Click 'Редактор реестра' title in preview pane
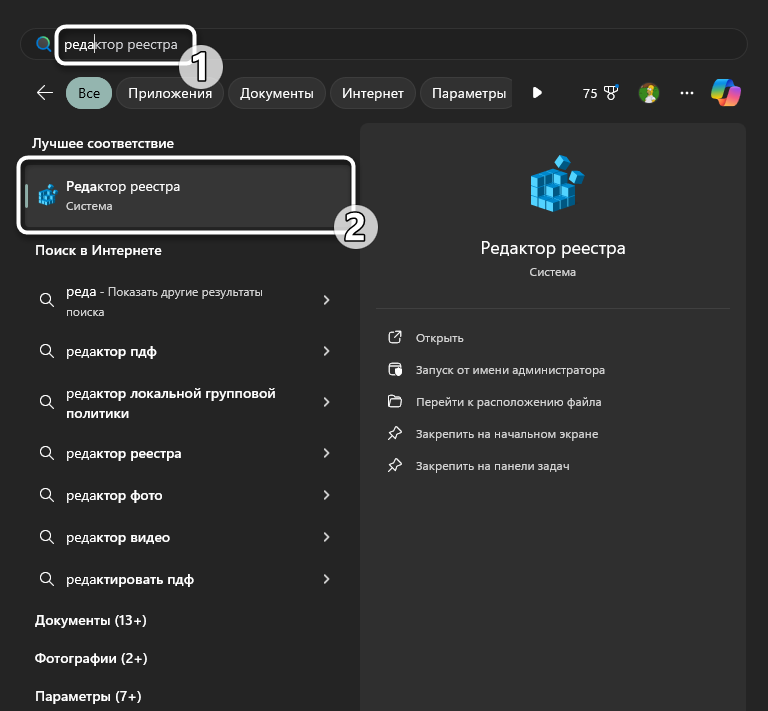This screenshot has height=711, width=768. point(552,248)
